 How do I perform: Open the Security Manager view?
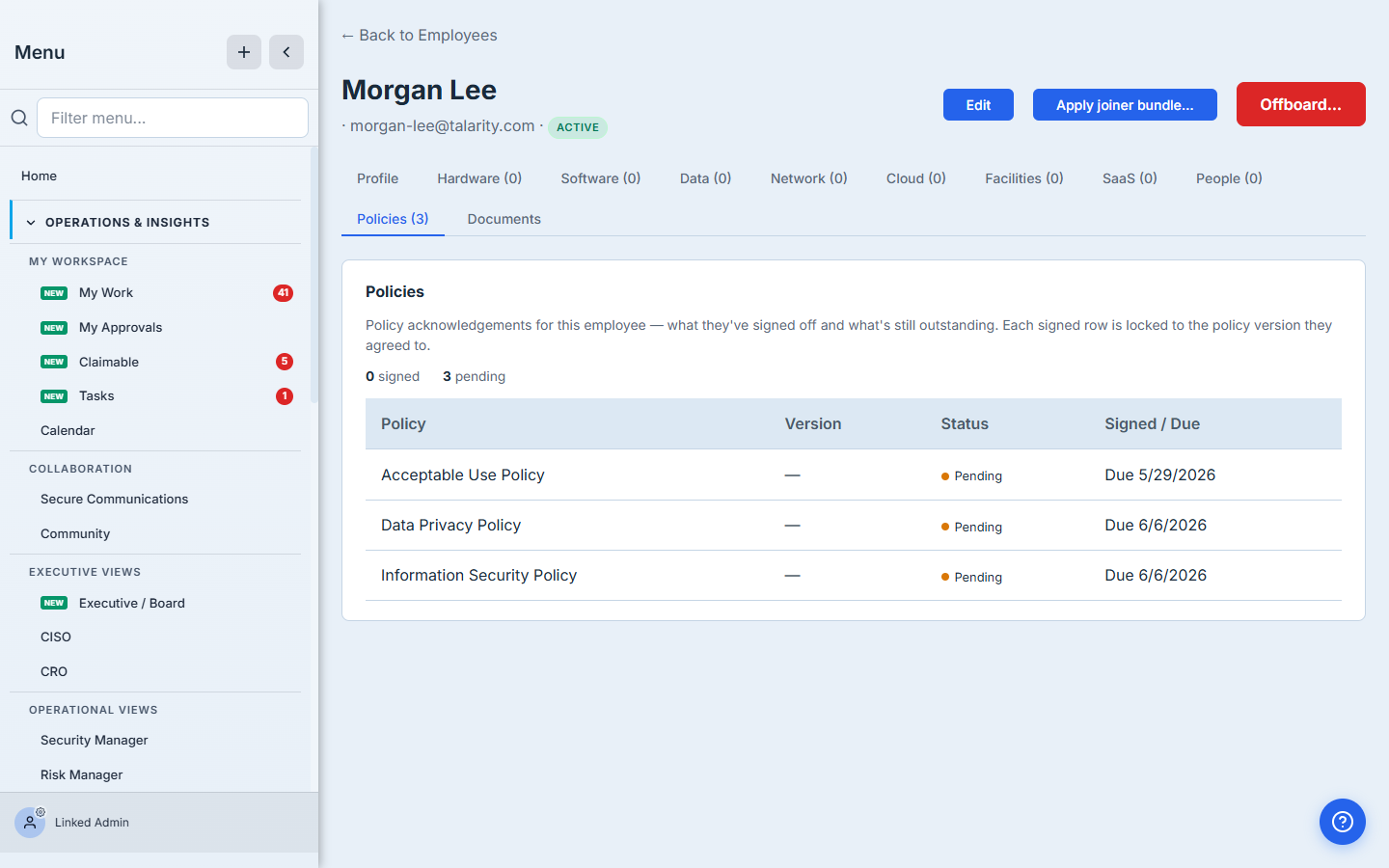pos(95,741)
